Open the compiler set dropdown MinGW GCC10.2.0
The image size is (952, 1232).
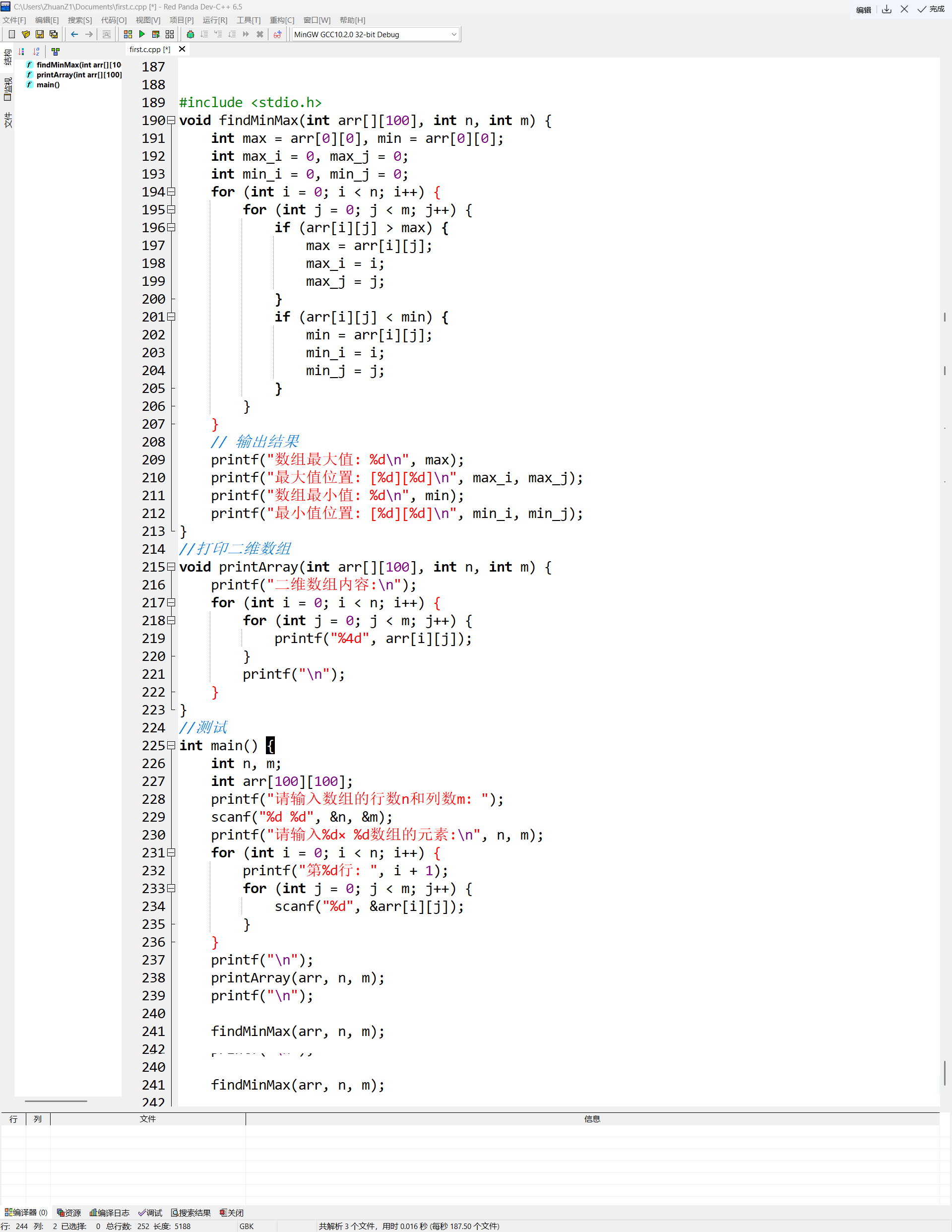[376, 34]
